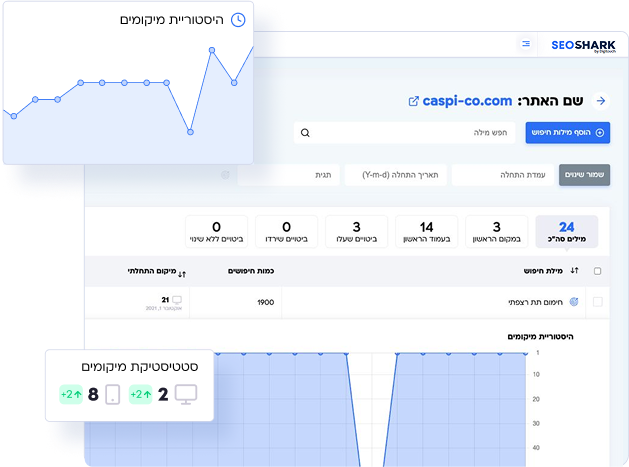Click the highest point on the history line chart
The width and height of the screenshot is (629, 467).
pyautogui.click(x=212, y=50)
